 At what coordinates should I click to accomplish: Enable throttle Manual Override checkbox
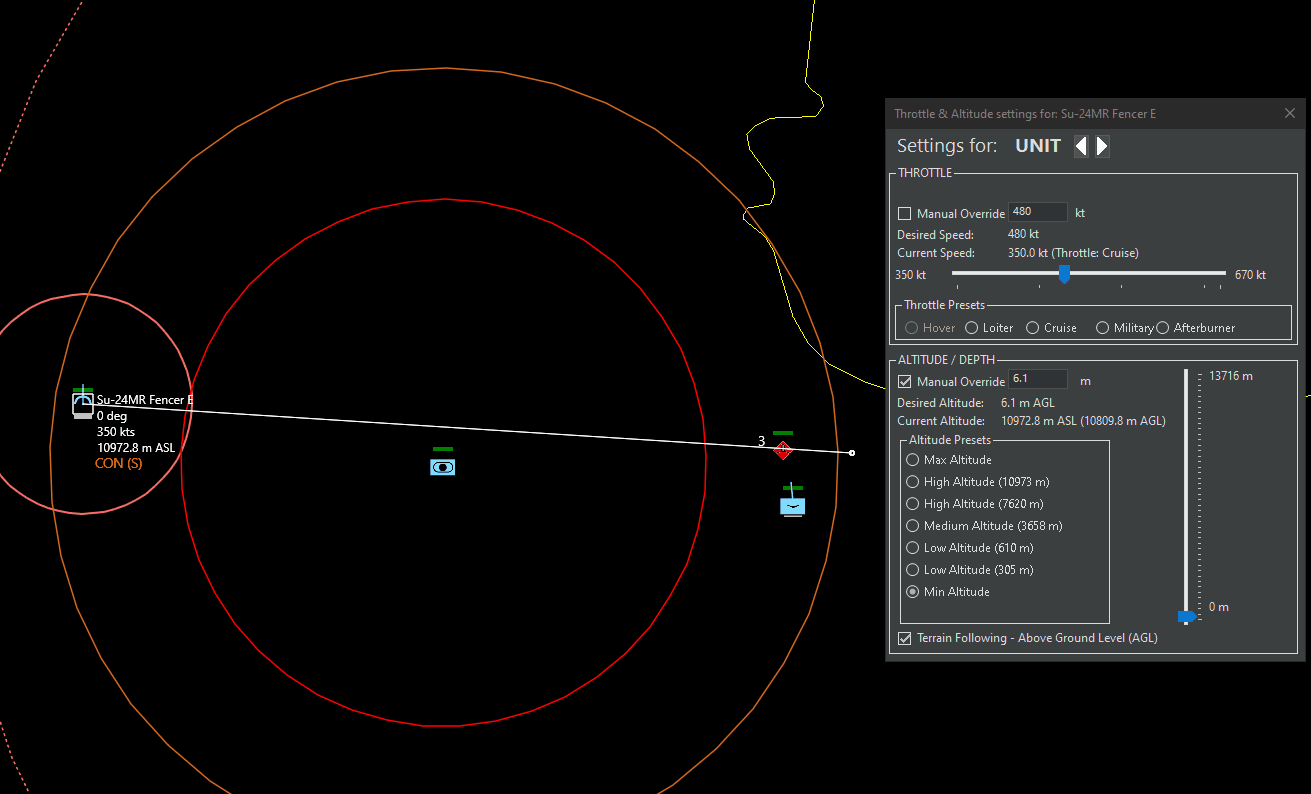pos(905,213)
